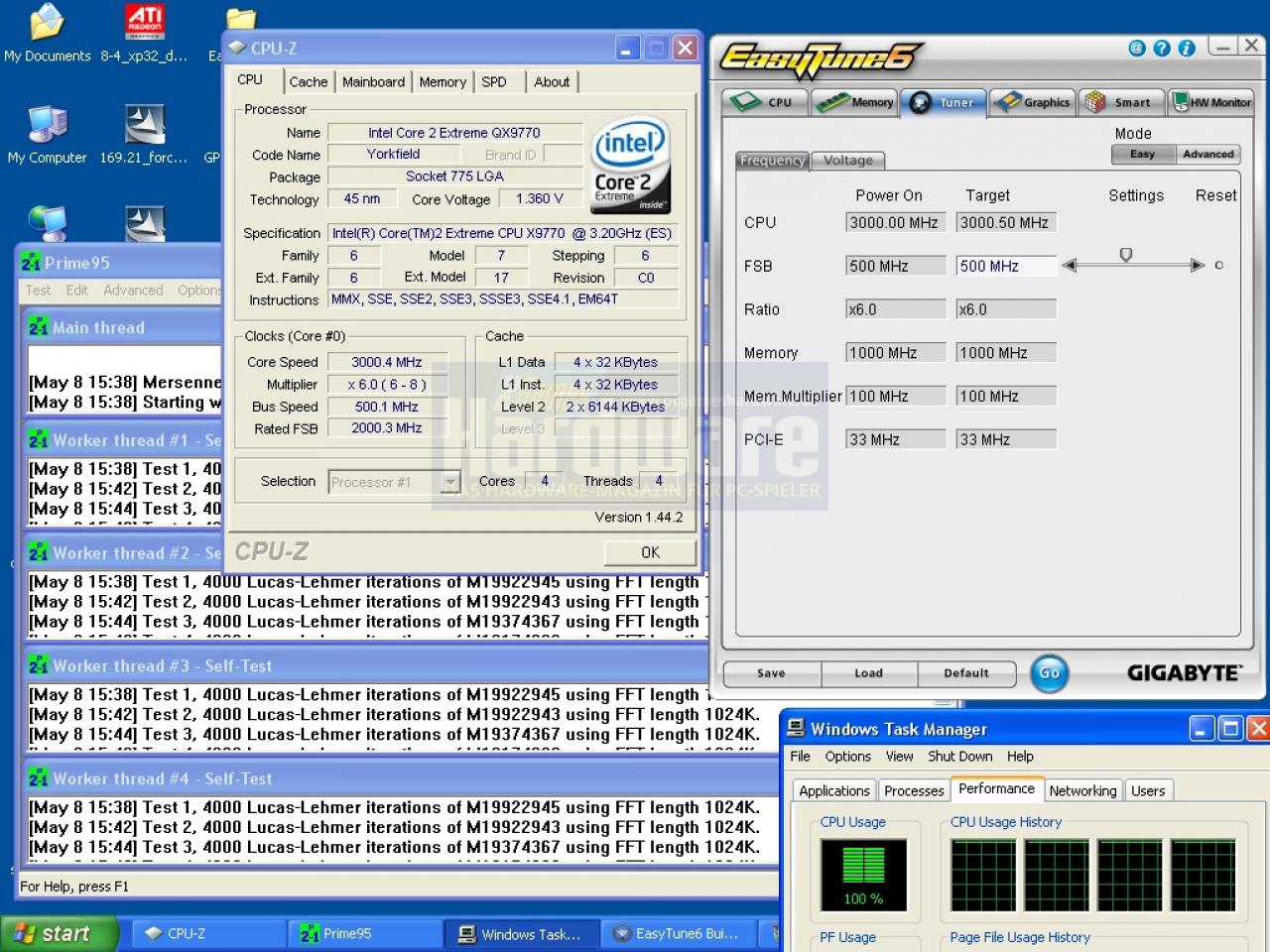Screen dimensions: 1270x952
Task: Click the EasyTune6 help question icon
Action: [1161, 48]
